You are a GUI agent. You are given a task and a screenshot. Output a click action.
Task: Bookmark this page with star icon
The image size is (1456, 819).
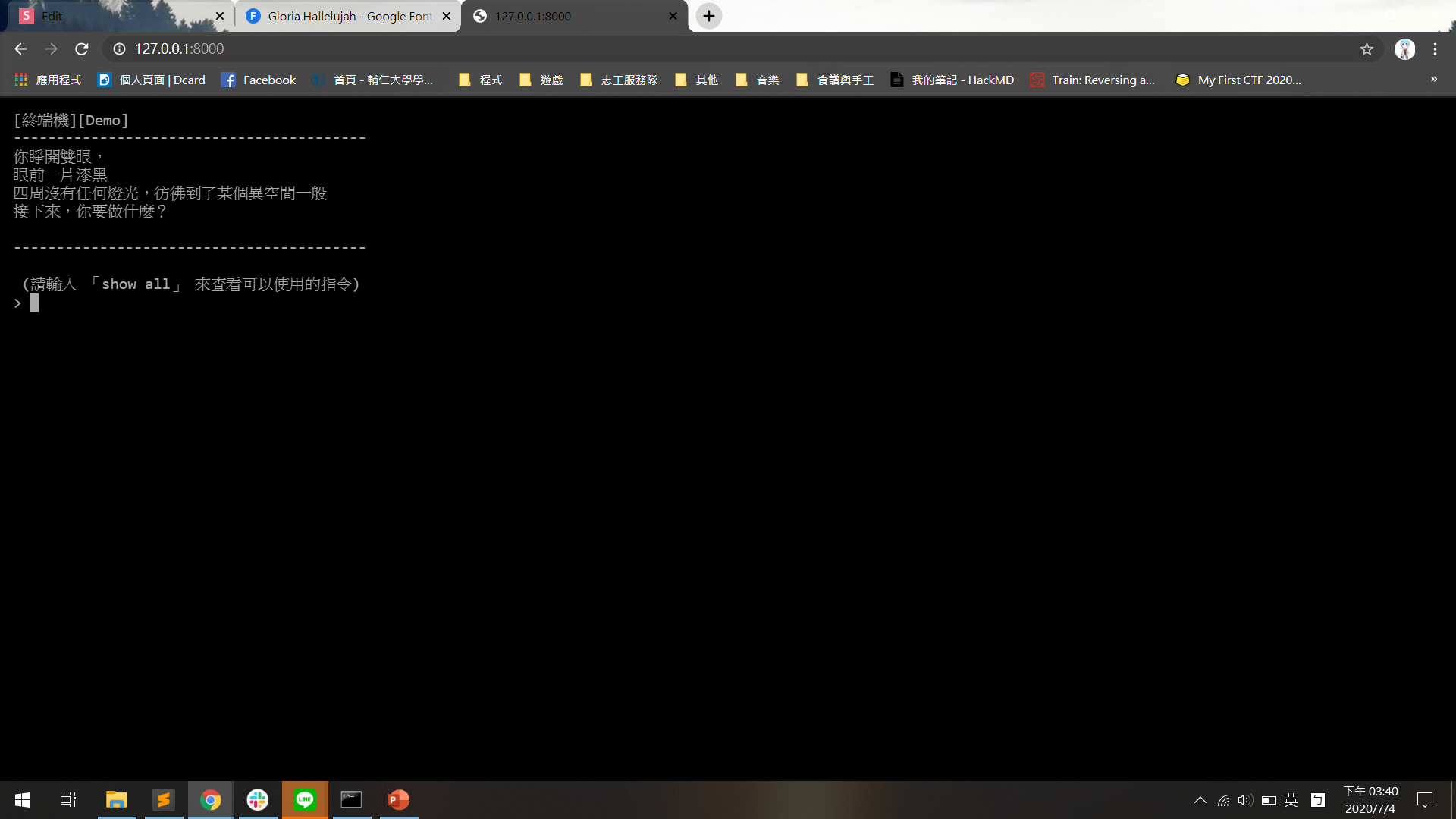[x=1367, y=49]
